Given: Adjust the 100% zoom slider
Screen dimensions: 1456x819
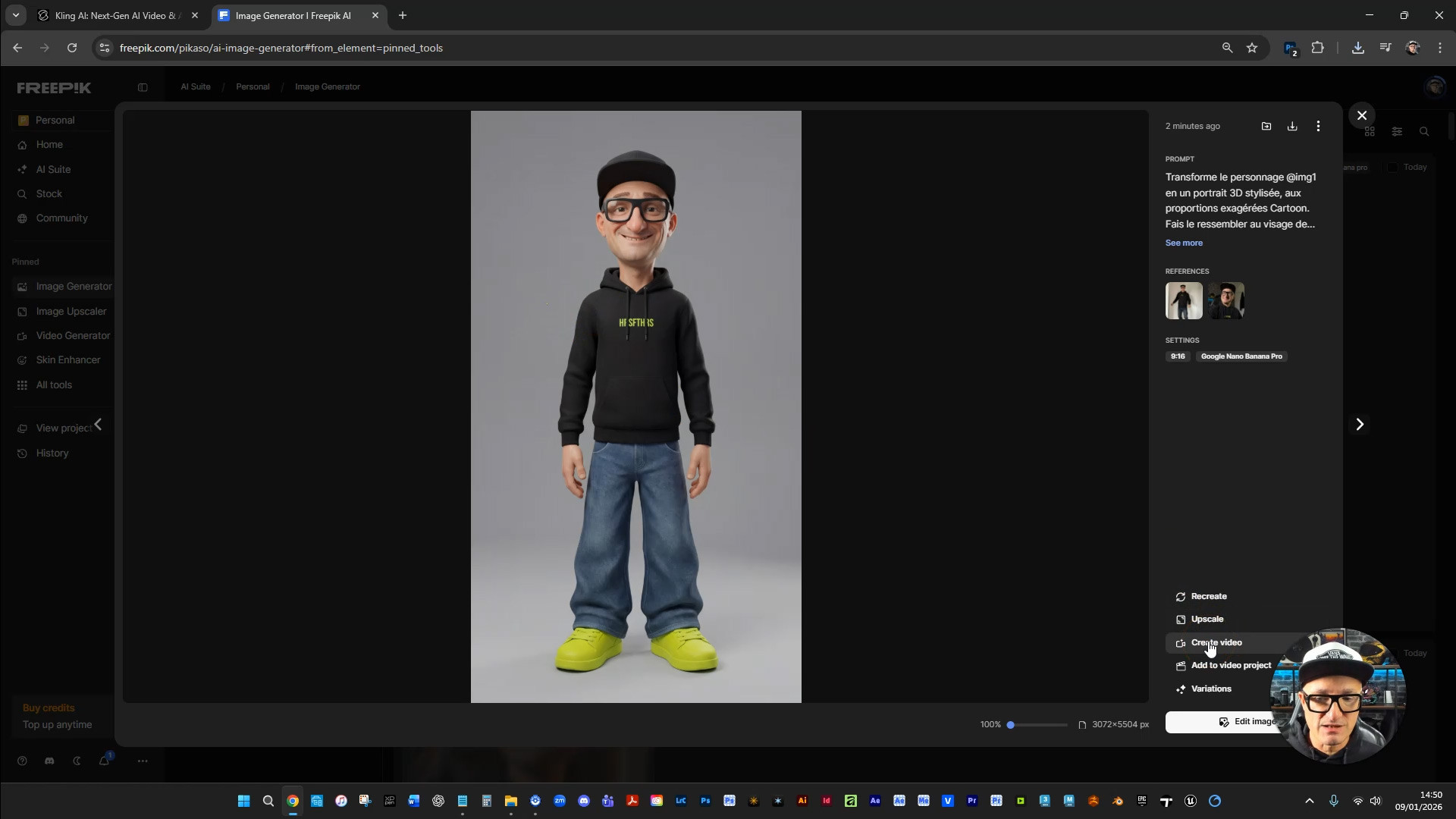Looking at the screenshot, I should point(1011,726).
